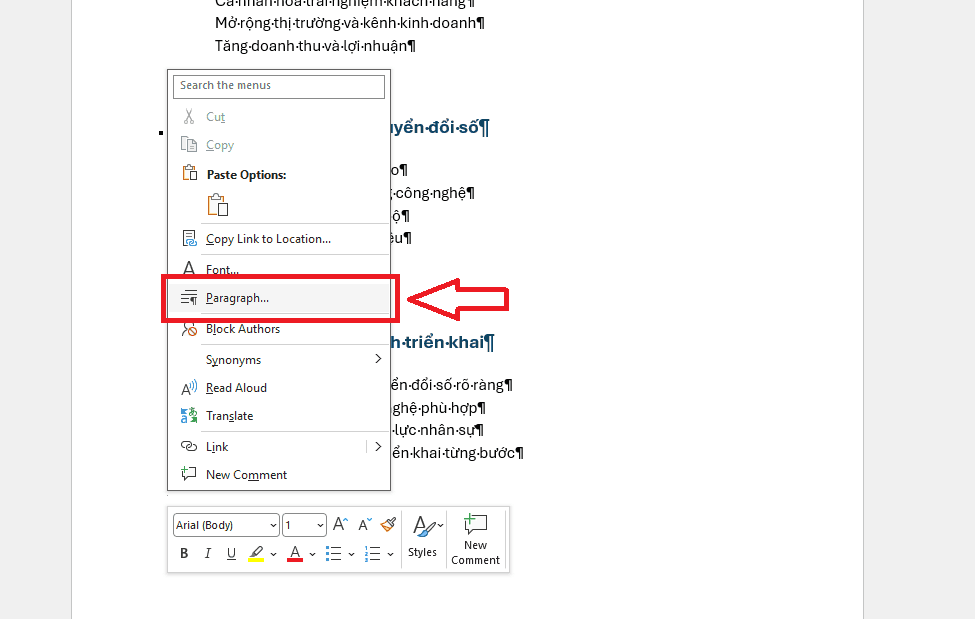
Task: Click the Copy Link to Location icon
Action: pos(189,238)
